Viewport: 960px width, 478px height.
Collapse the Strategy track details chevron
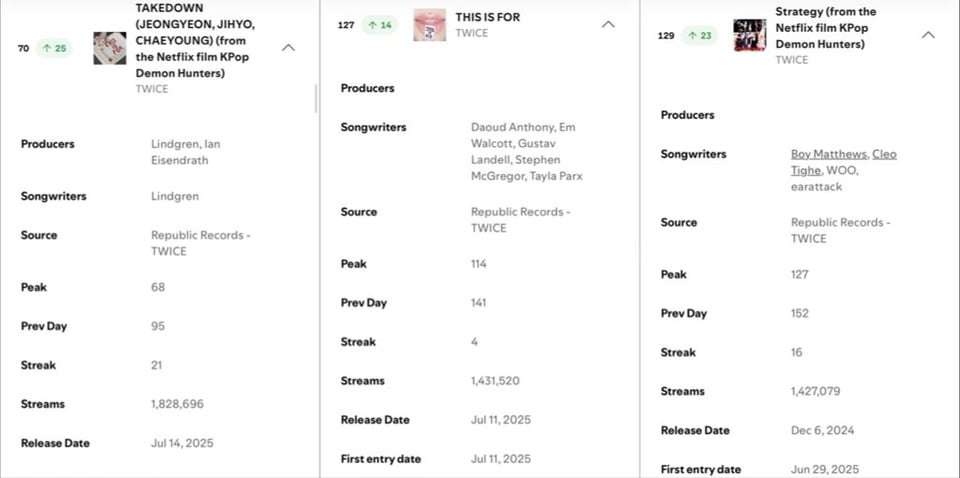point(928,35)
